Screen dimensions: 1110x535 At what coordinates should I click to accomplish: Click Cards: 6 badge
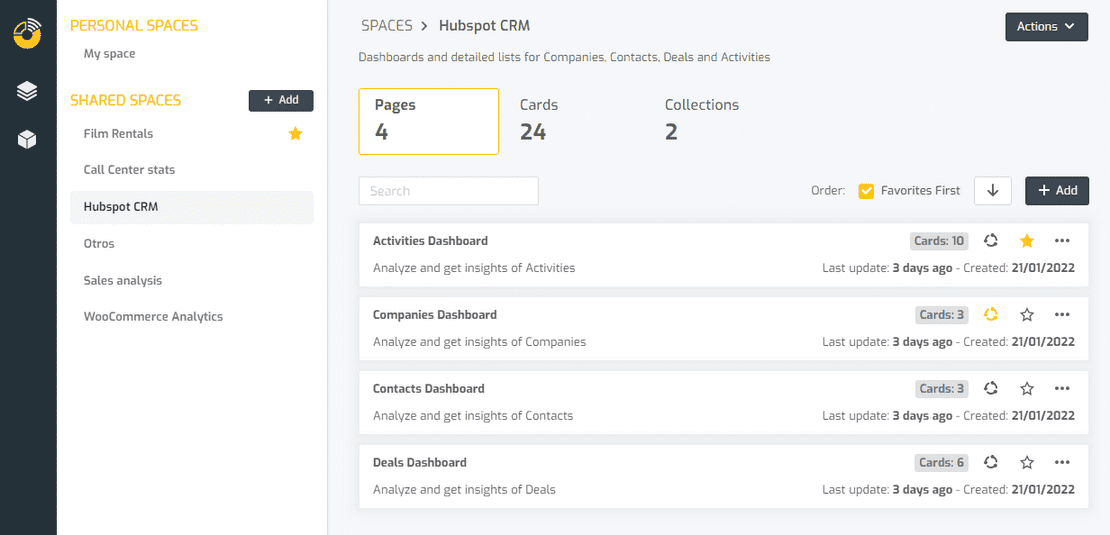tap(940, 462)
